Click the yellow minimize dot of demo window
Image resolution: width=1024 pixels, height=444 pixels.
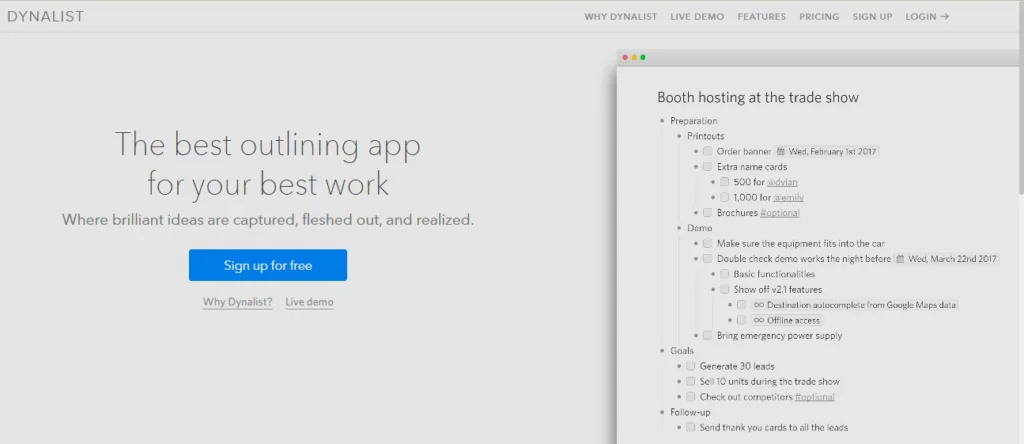point(634,57)
